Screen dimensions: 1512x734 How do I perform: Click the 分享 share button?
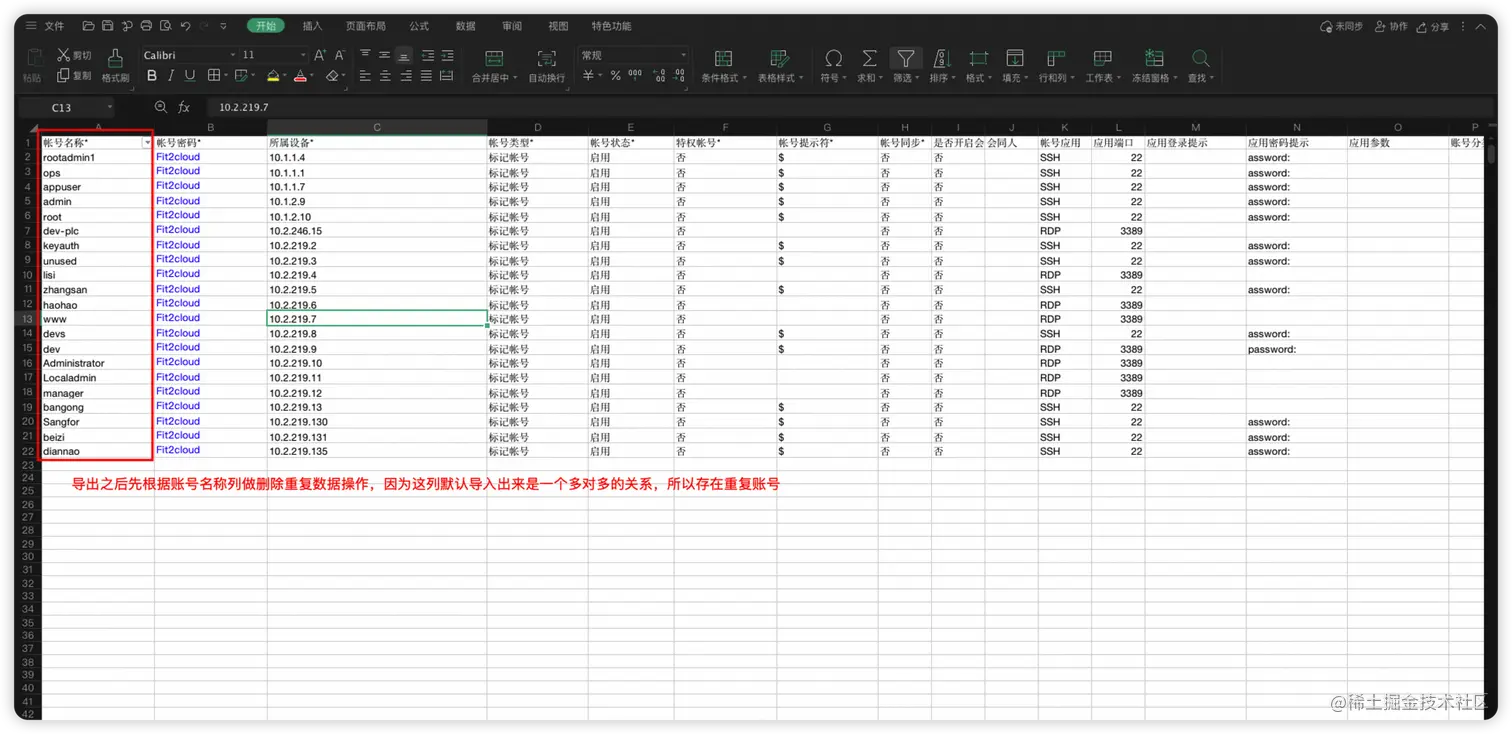coord(1433,27)
